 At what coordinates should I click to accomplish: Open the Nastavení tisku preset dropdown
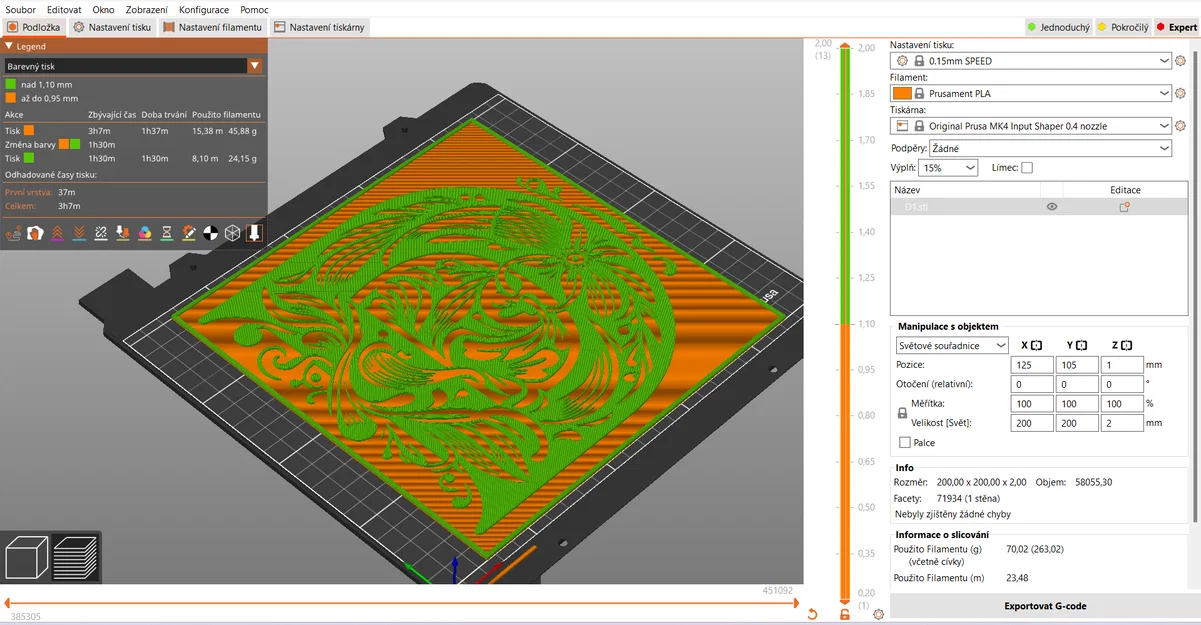pyautogui.click(x=1031, y=61)
